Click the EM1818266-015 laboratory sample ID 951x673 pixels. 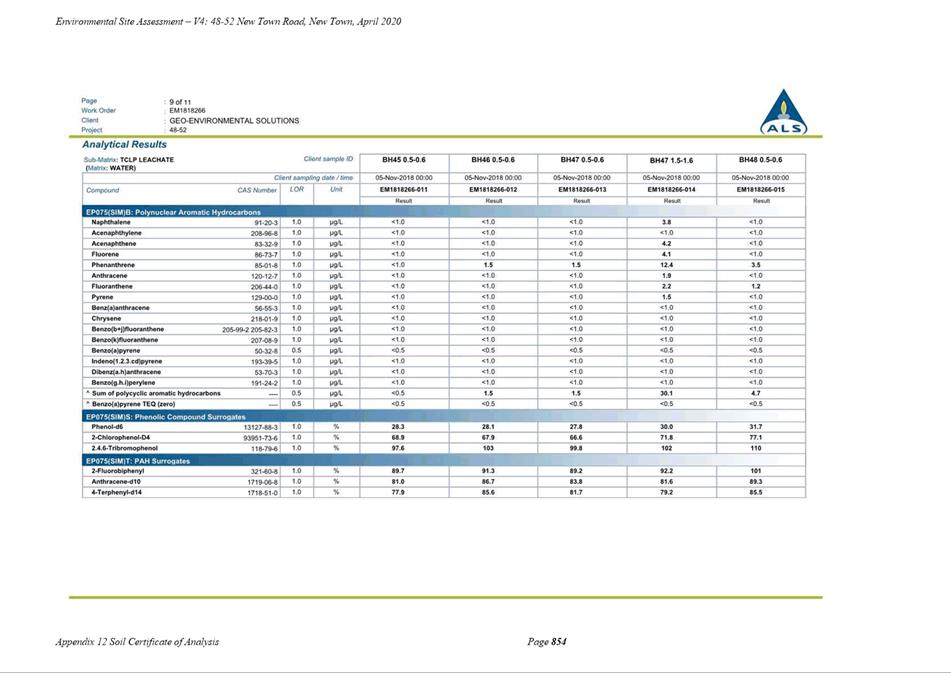760,190
